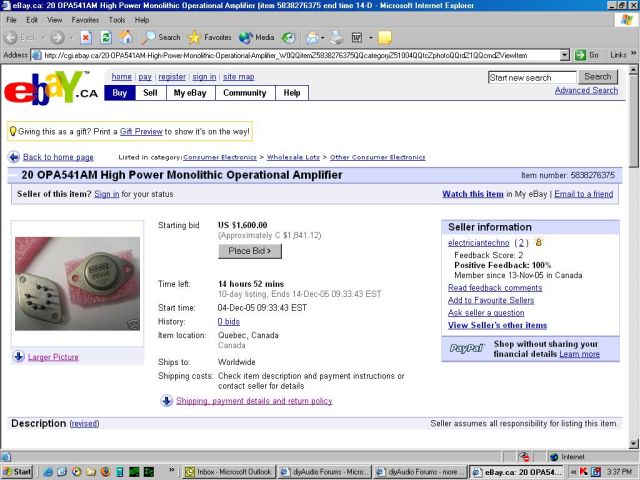
Task: Expand the Mail button dropdown arrow
Action: 323,38
